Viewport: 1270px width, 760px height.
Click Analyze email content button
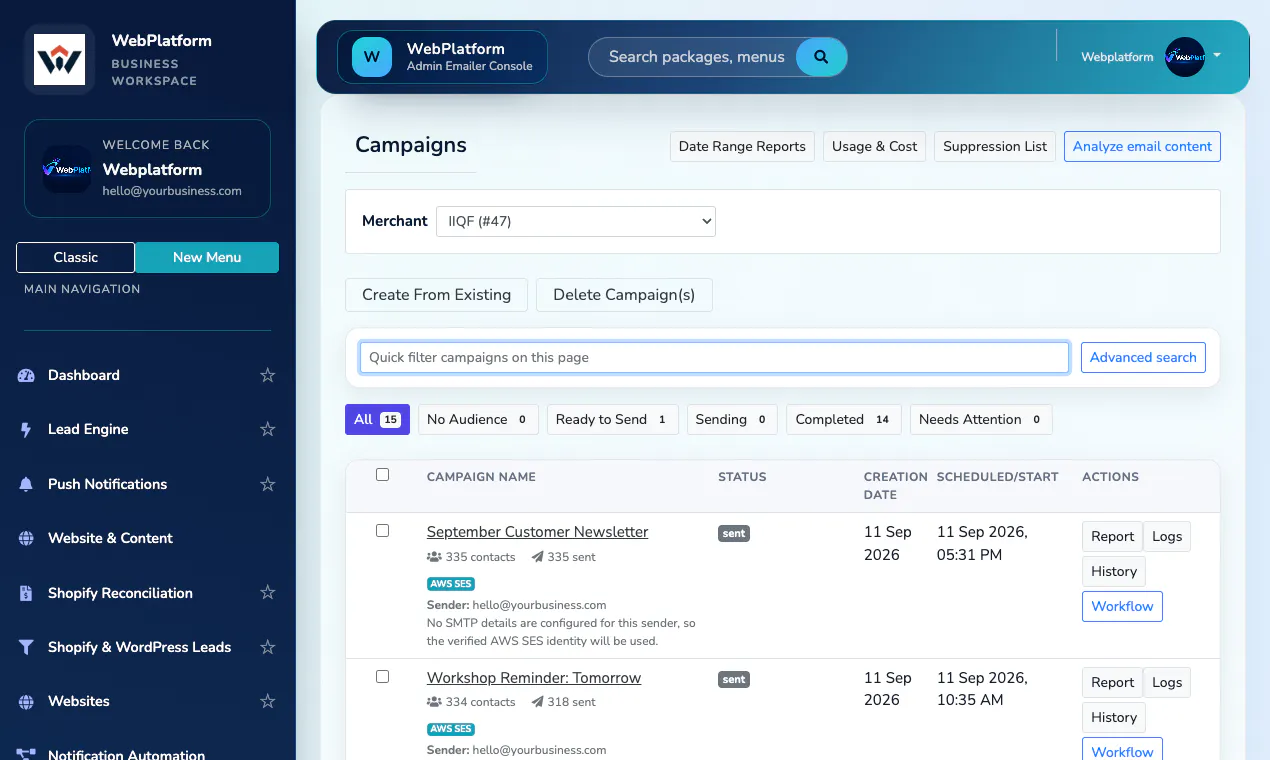[1142, 146]
